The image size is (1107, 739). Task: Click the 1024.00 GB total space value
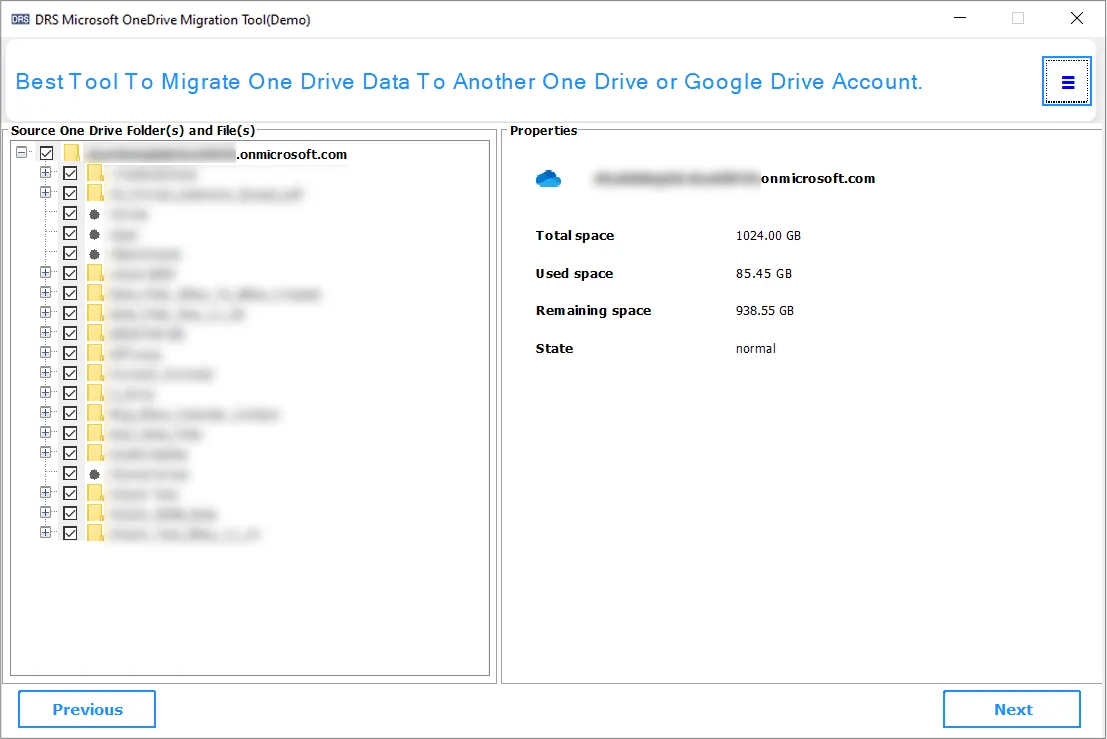(768, 236)
